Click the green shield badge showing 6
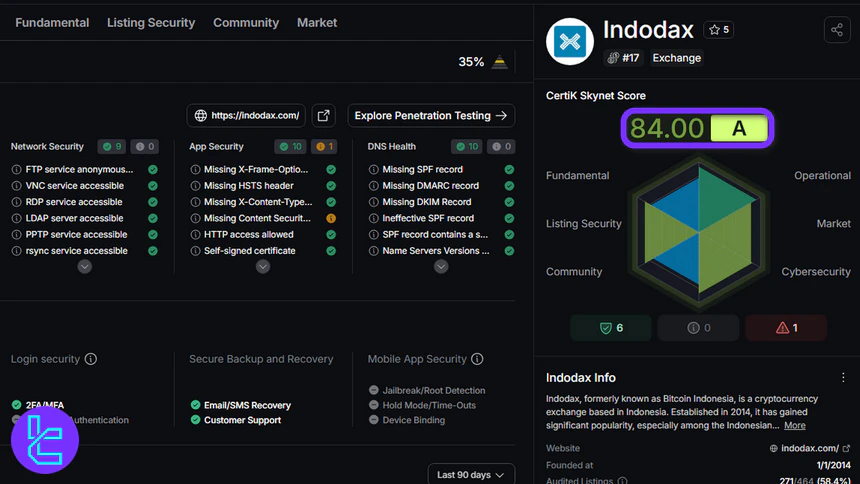 click(x=611, y=328)
